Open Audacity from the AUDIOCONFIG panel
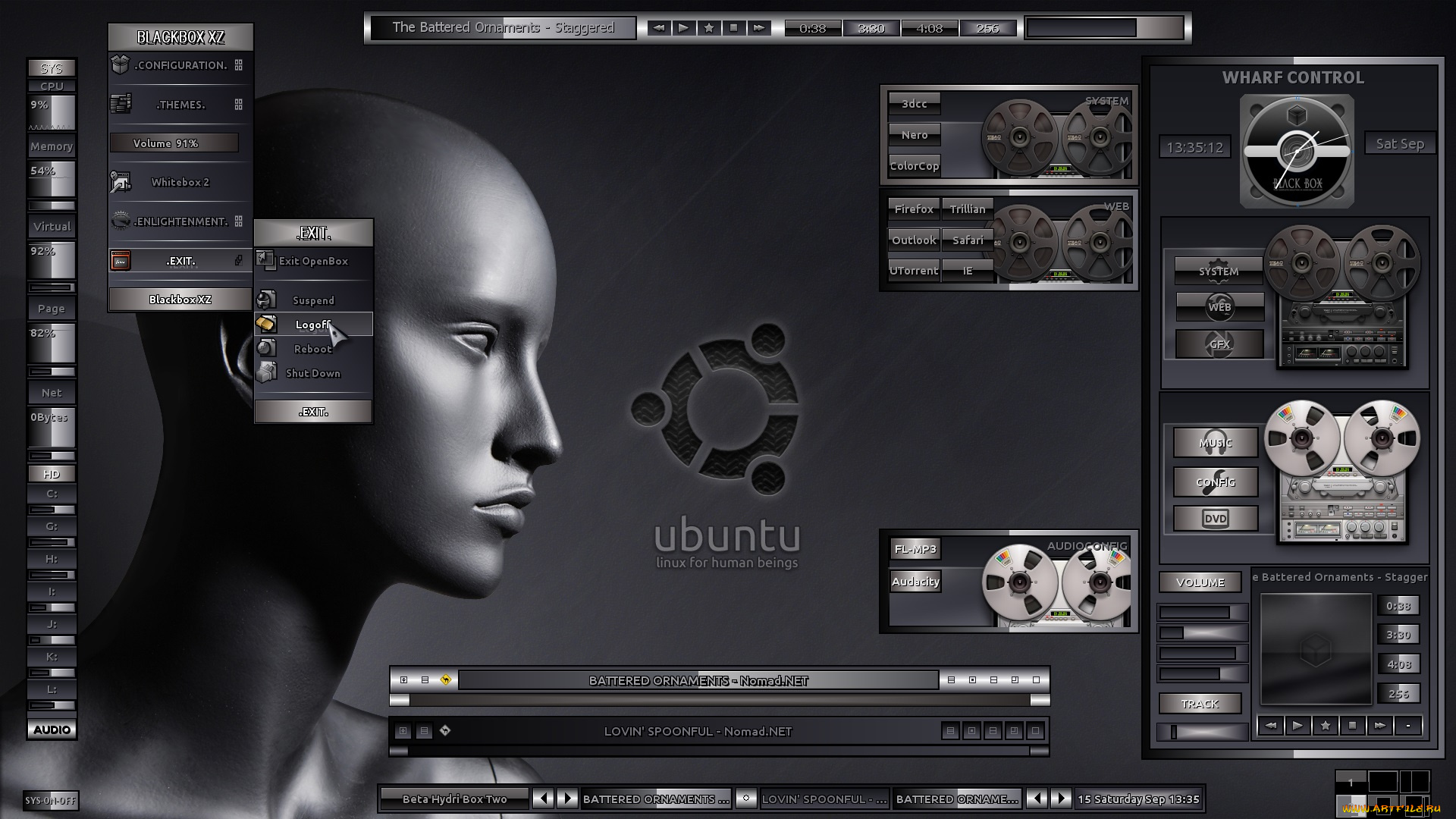This screenshot has height=819, width=1456. point(915,582)
